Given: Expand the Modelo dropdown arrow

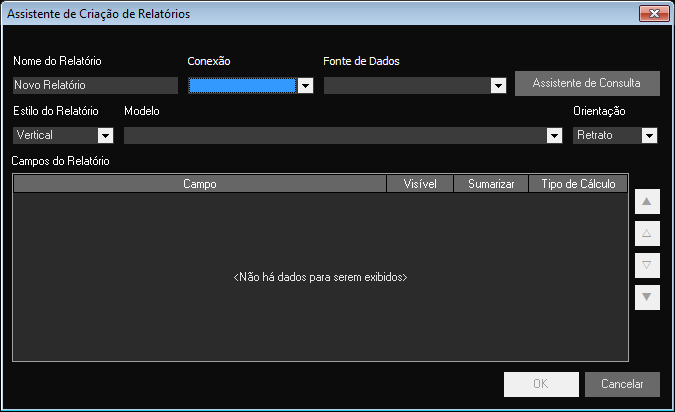Looking at the screenshot, I should pos(554,135).
